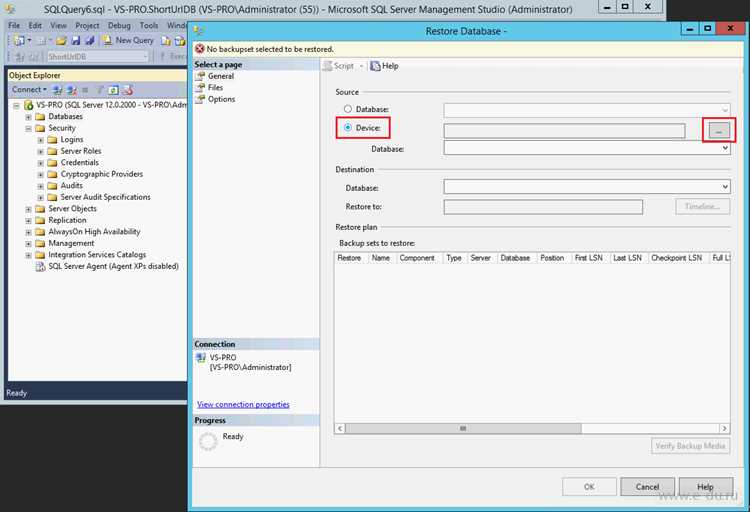Click the Timeline button
This screenshot has height=512, width=750.
(x=703, y=206)
